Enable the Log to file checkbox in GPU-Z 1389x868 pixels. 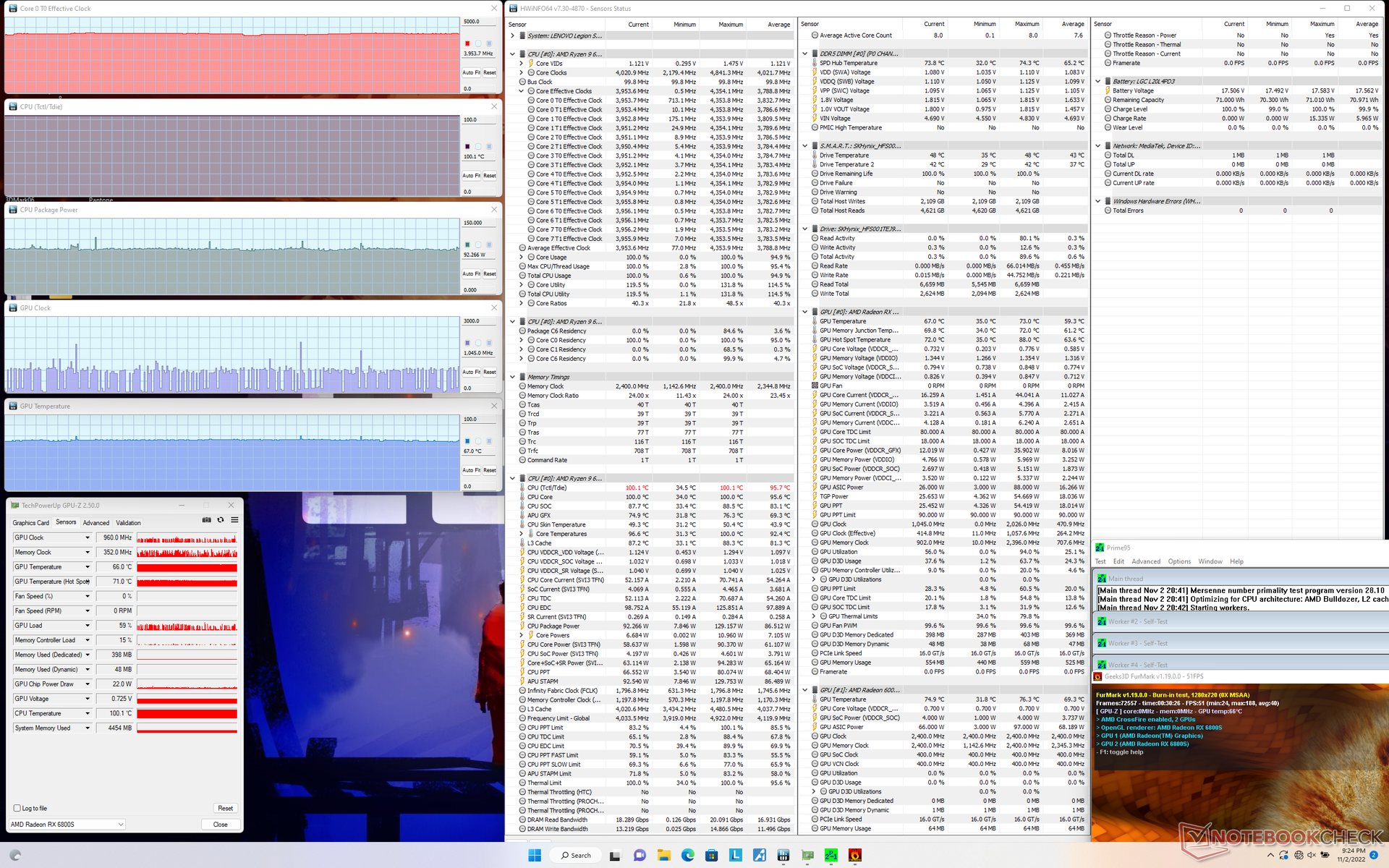click(x=17, y=808)
